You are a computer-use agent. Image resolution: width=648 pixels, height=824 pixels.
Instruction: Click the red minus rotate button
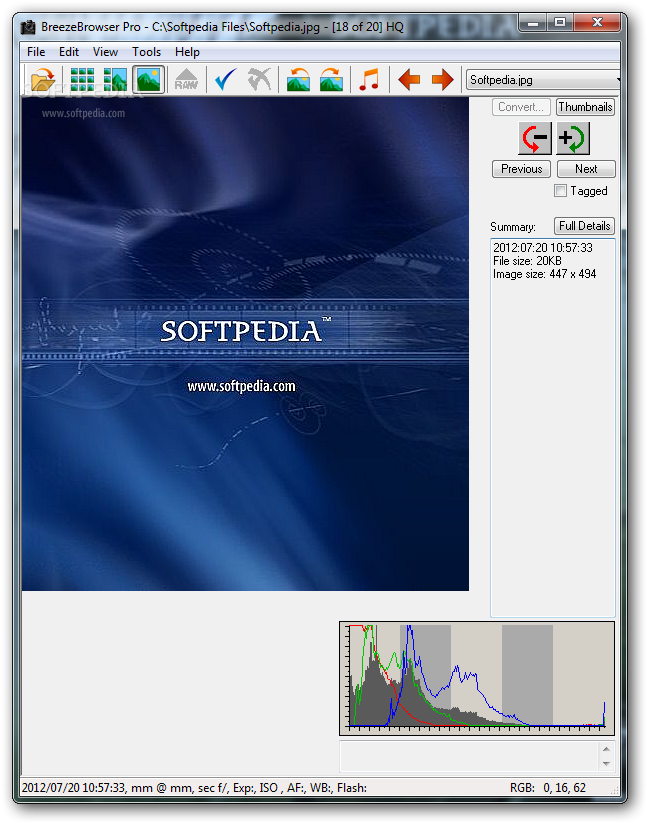(534, 138)
